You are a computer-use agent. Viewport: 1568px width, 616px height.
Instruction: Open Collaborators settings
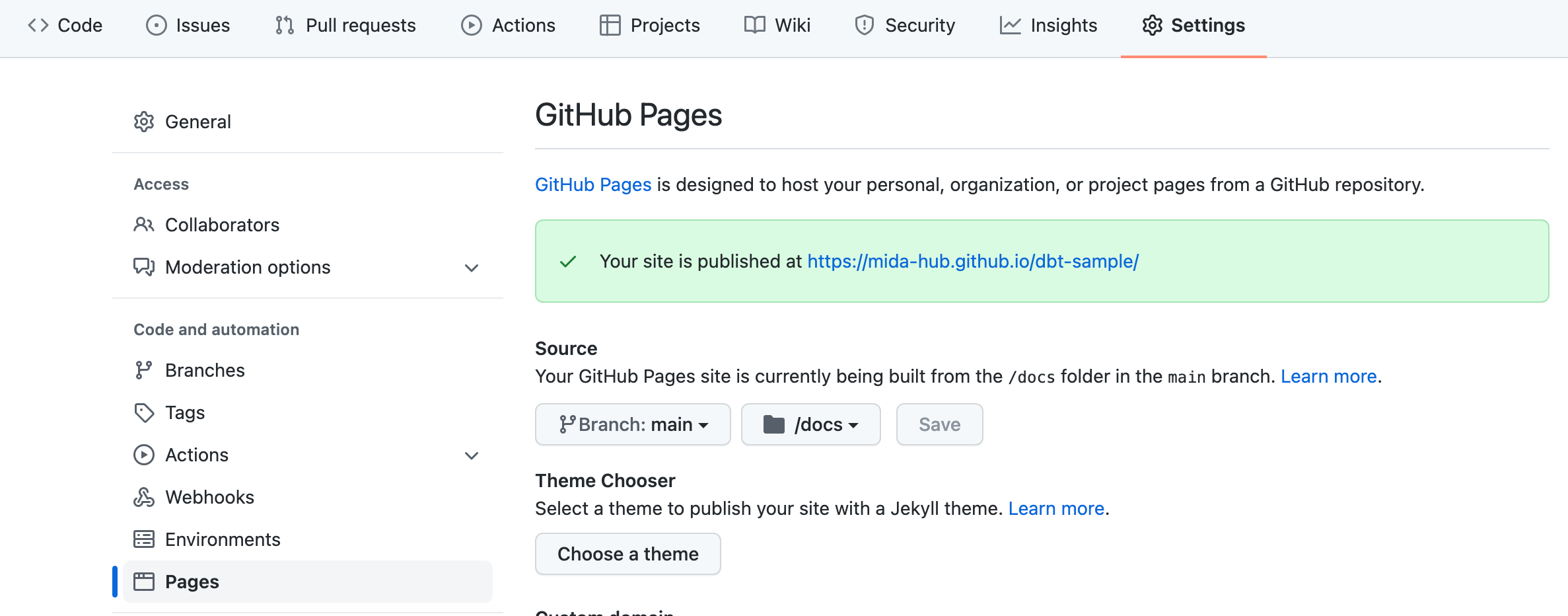tap(308, 225)
